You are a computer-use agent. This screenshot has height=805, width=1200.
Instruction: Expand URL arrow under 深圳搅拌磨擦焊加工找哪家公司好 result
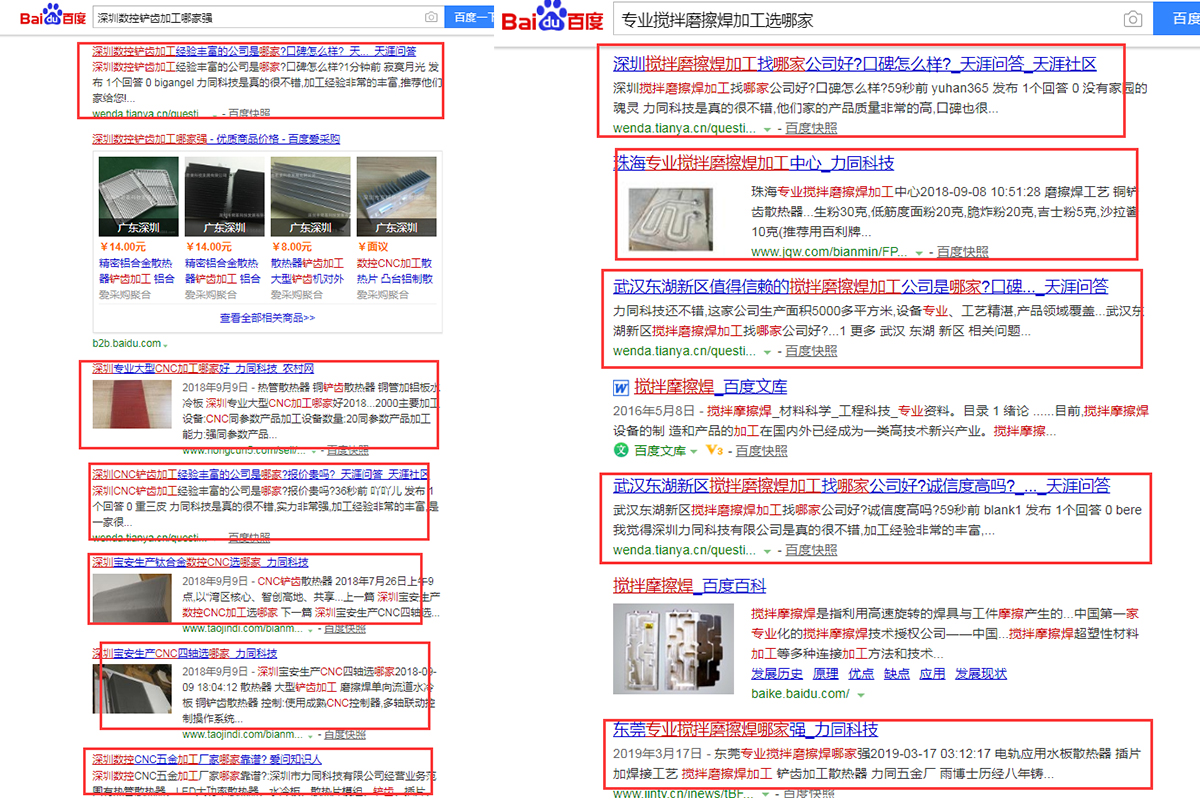tap(768, 129)
